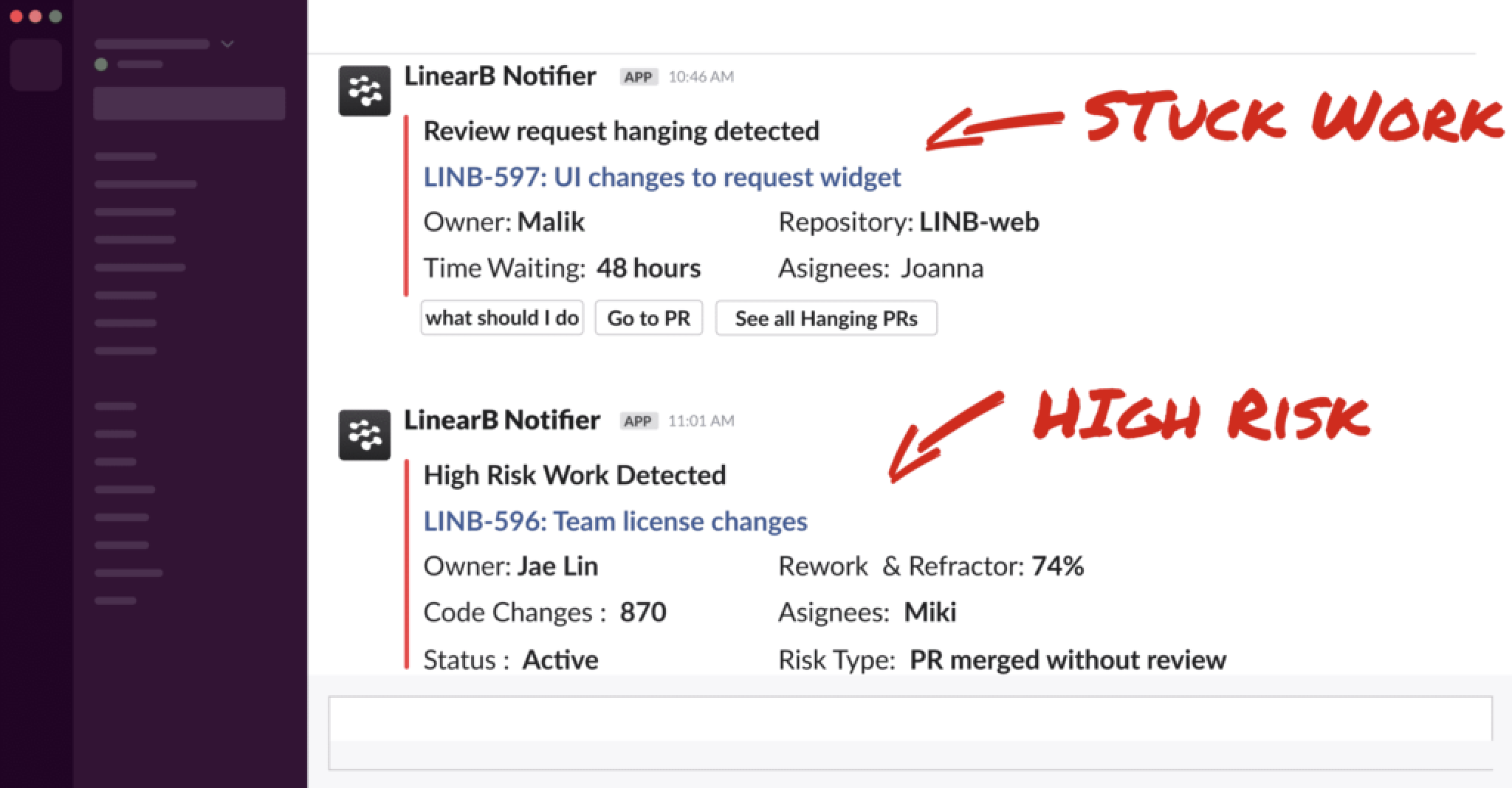Click Rework & Refactor value 74%
The image size is (1512, 788).
[1057, 566]
